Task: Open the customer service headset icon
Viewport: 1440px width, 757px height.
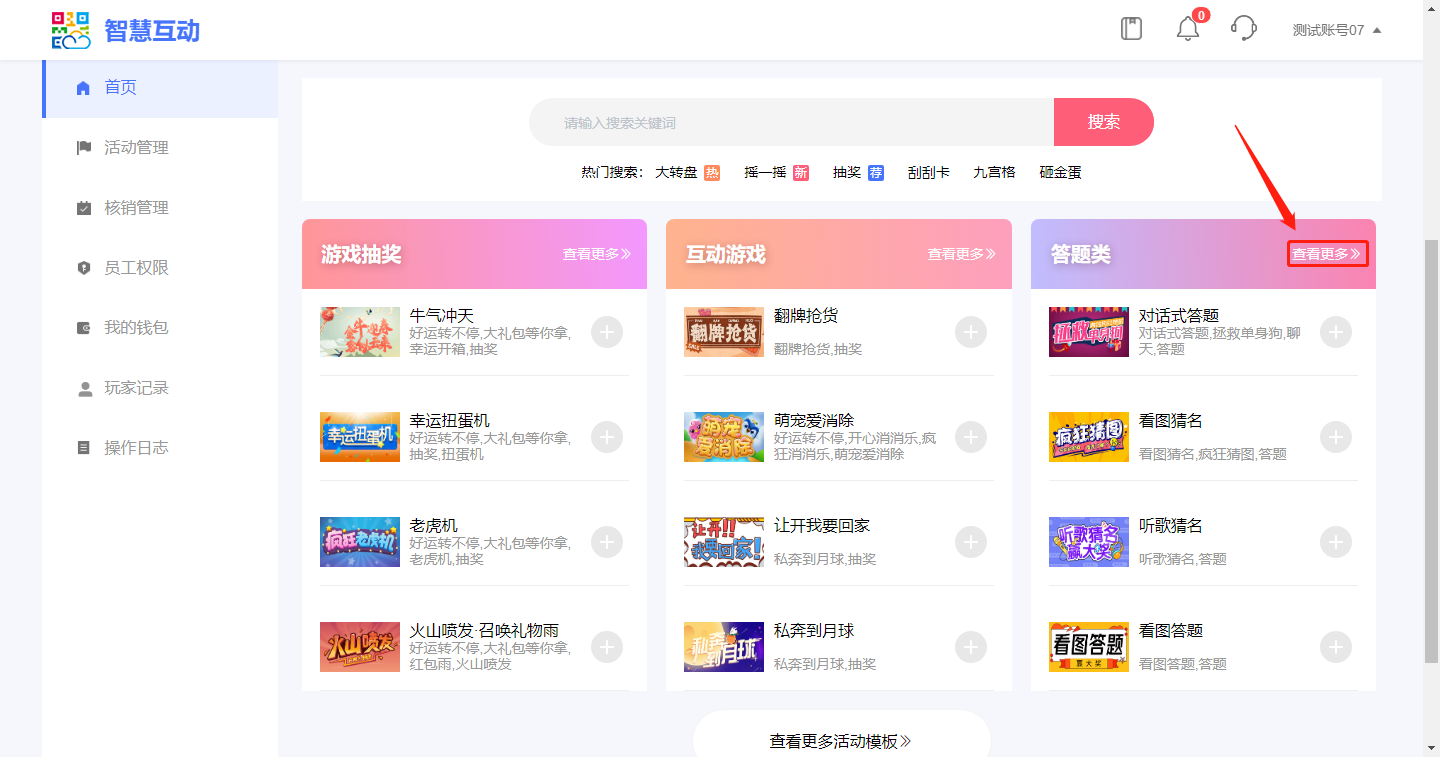Action: [1243, 28]
